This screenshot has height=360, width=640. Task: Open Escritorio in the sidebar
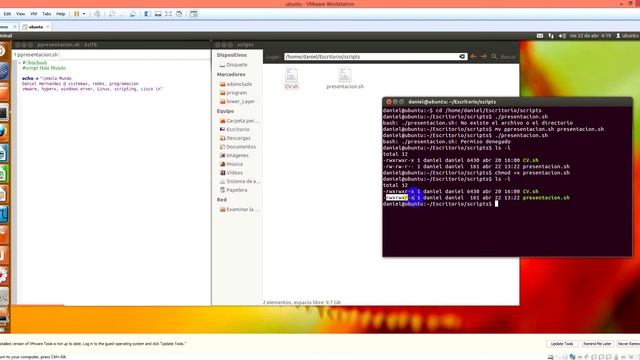235,129
